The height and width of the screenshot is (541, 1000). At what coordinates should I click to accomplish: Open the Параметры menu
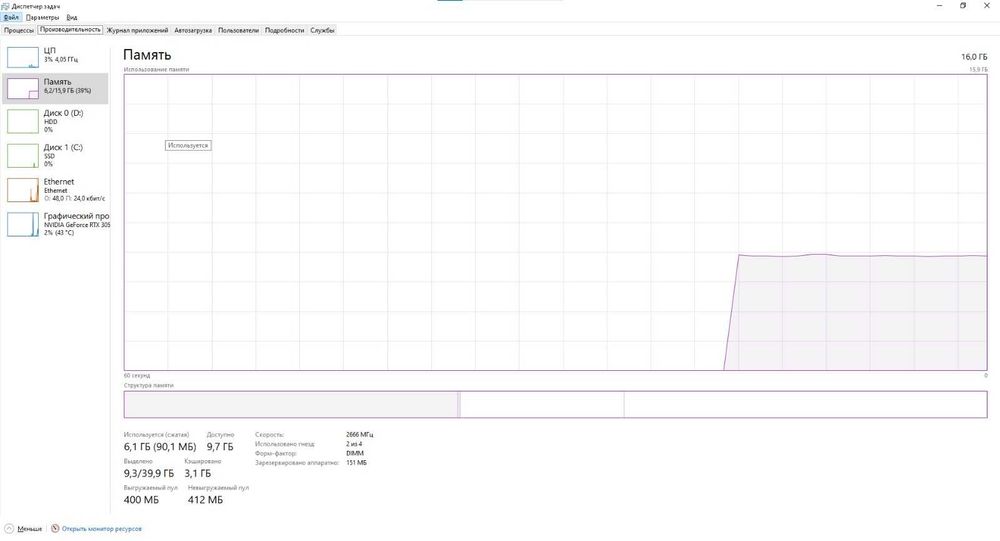coord(42,17)
